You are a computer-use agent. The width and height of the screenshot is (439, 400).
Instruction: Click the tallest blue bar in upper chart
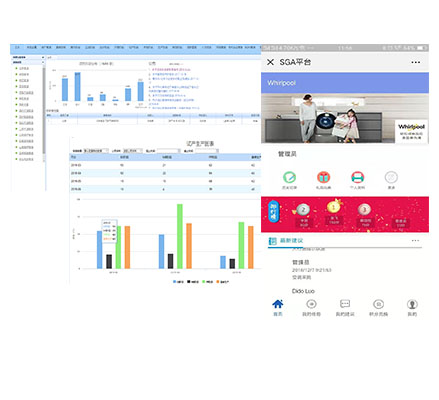(x=77, y=87)
